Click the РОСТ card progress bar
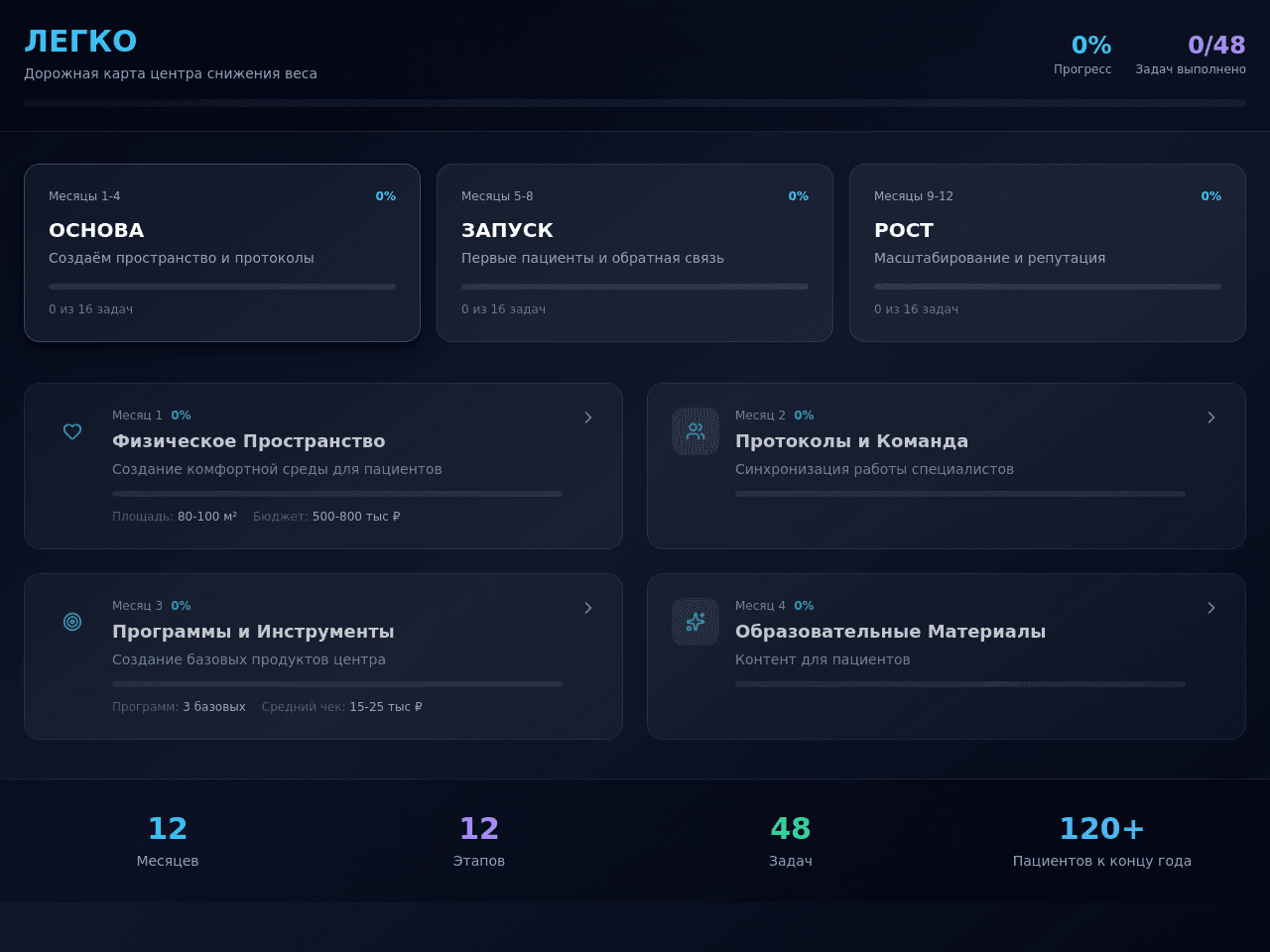This screenshot has height=952, width=1270. tap(1048, 287)
